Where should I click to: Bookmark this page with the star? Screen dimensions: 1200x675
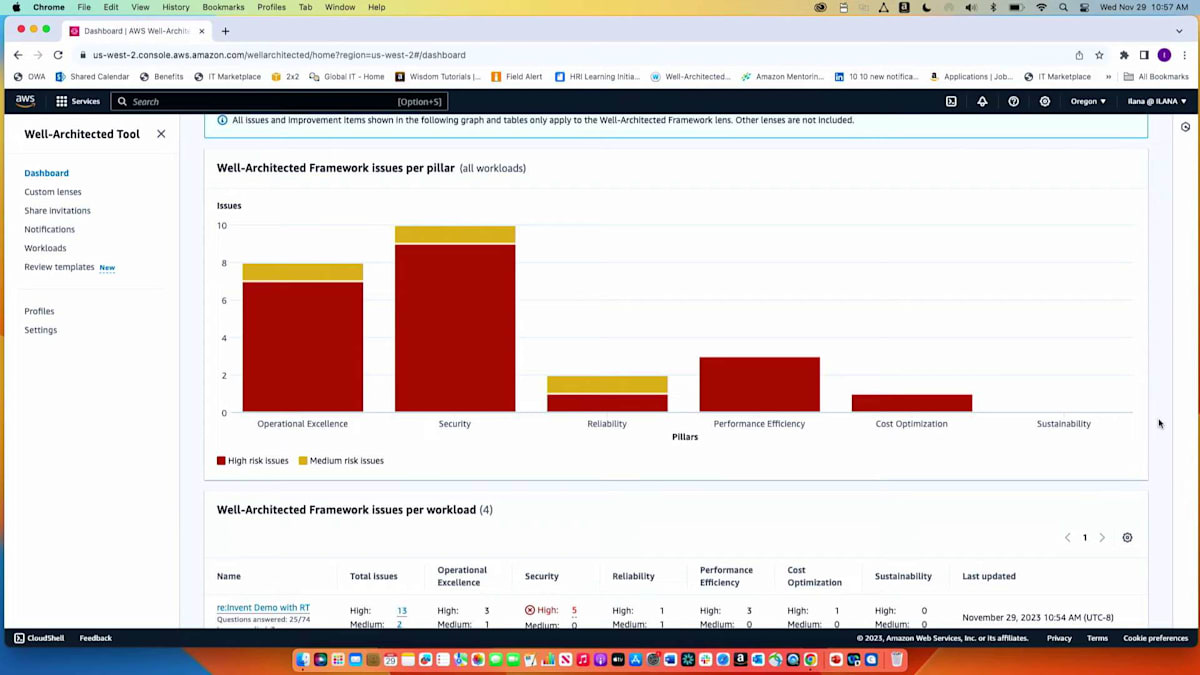(1099, 55)
